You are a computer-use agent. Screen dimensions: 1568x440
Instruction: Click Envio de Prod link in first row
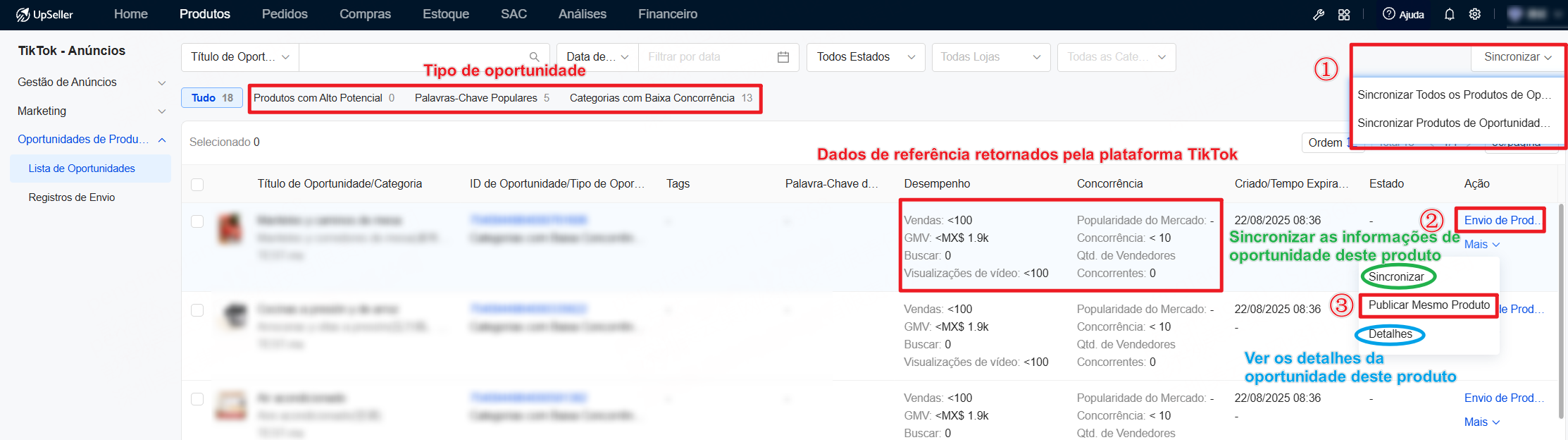point(1501,220)
